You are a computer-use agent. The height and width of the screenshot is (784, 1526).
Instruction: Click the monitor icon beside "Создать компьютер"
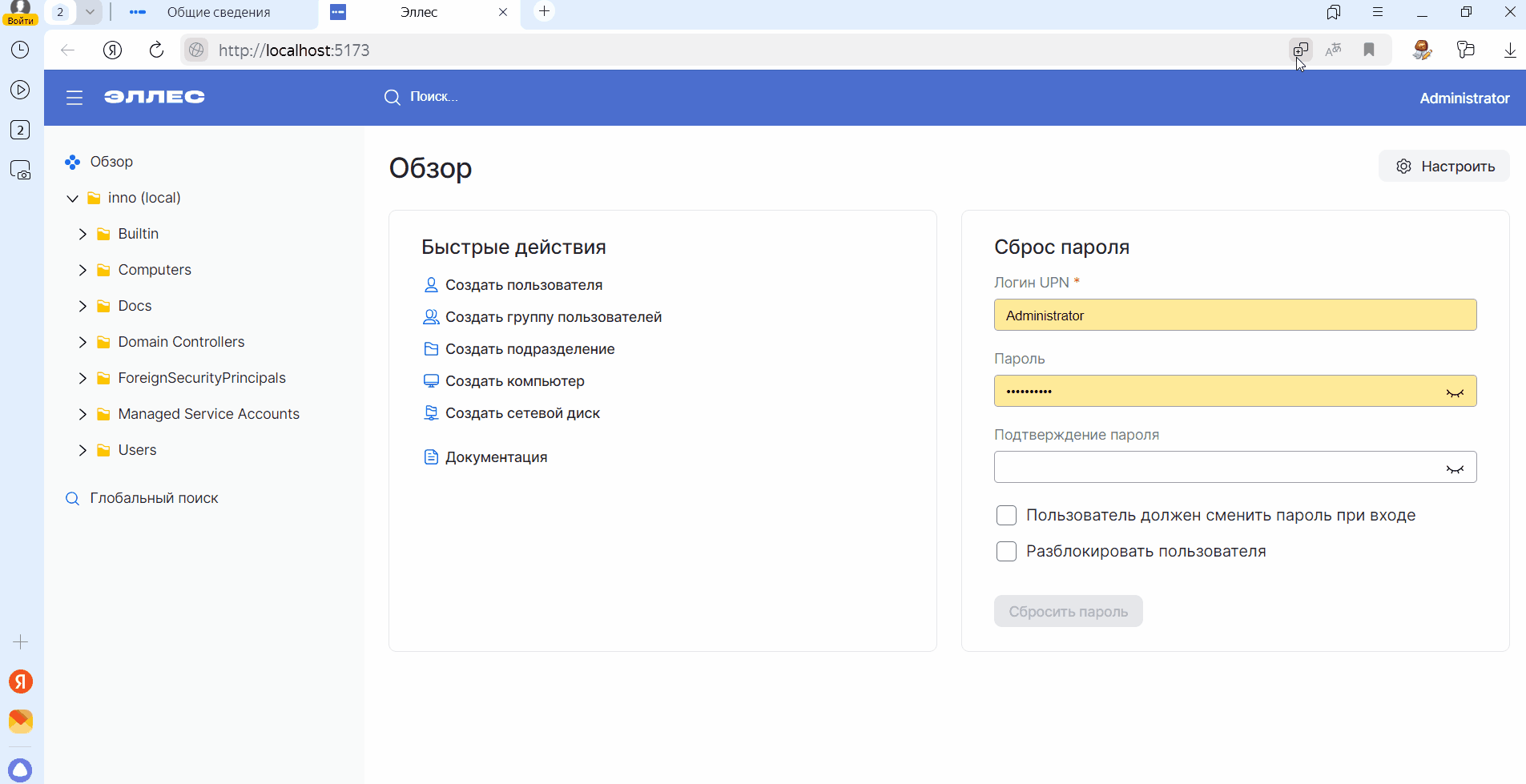pos(432,380)
